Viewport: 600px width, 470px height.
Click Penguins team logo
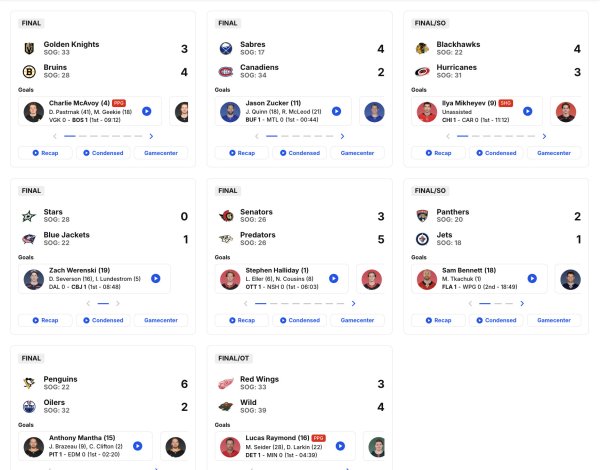pyautogui.click(x=29, y=383)
